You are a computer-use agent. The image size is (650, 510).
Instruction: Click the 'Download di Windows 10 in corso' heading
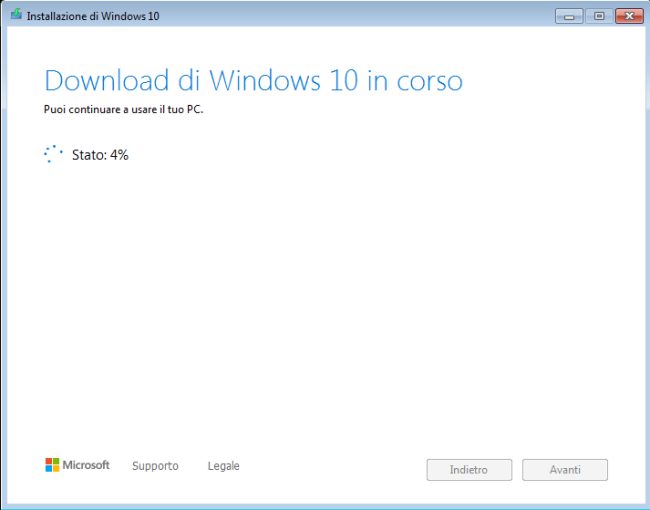point(253,80)
